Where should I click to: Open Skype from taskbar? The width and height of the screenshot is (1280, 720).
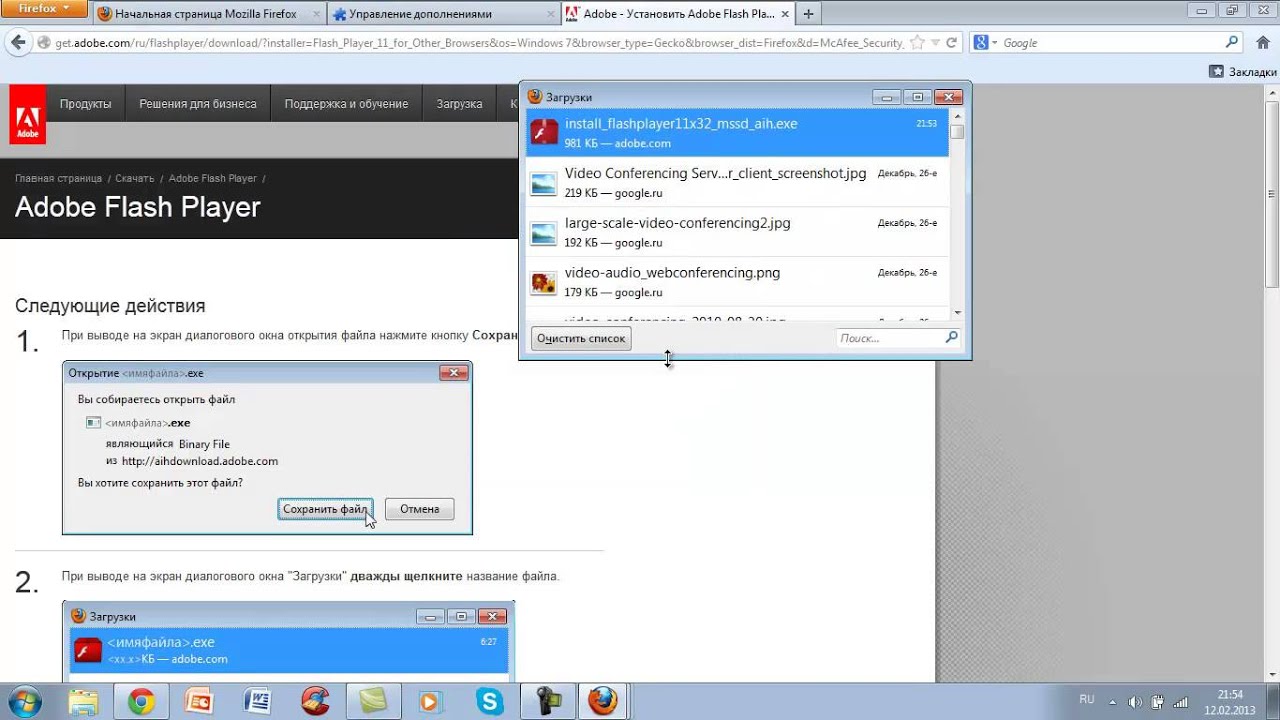tap(490, 702)
